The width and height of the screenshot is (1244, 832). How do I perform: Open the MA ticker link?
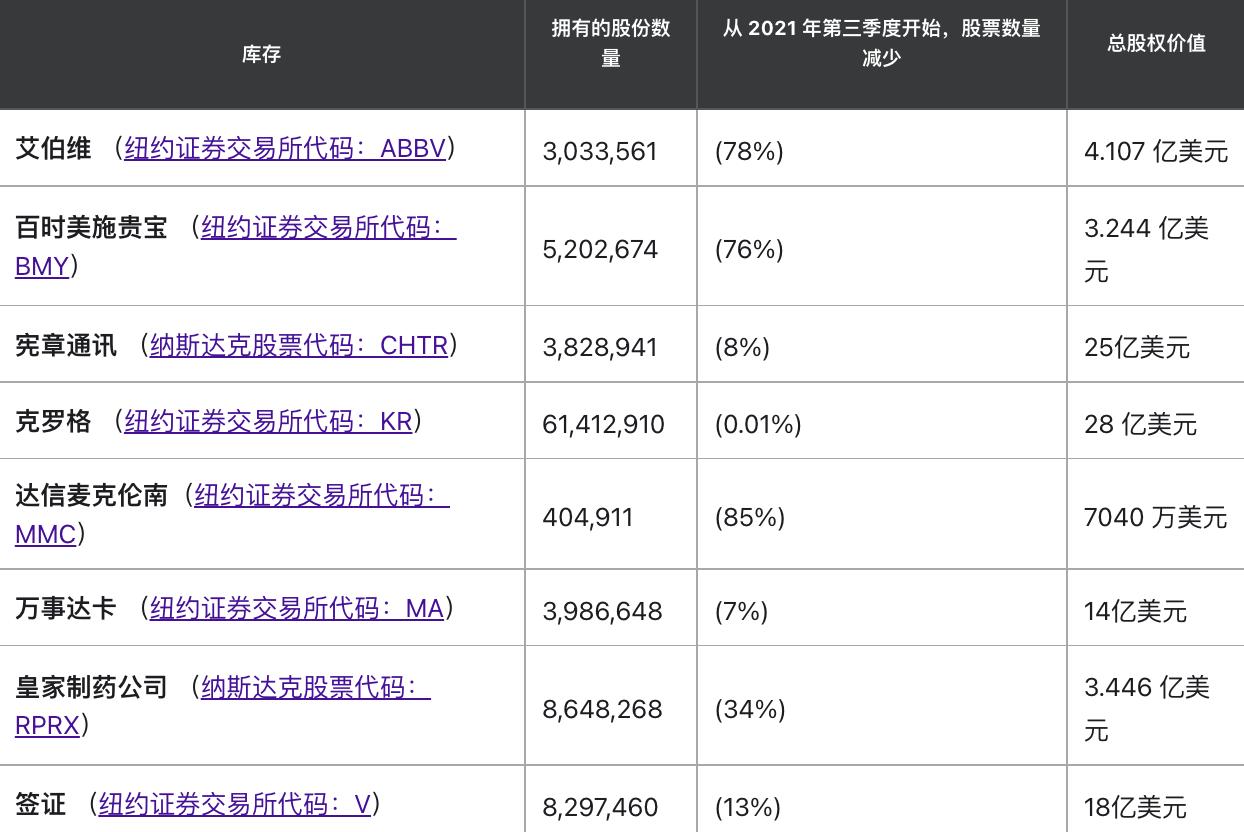tap(297, 608)
